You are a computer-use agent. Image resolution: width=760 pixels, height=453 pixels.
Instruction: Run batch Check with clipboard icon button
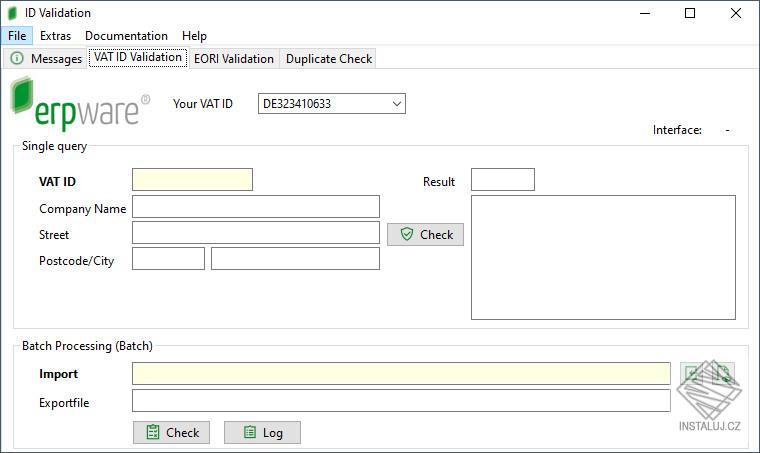[x=172, y=432]
